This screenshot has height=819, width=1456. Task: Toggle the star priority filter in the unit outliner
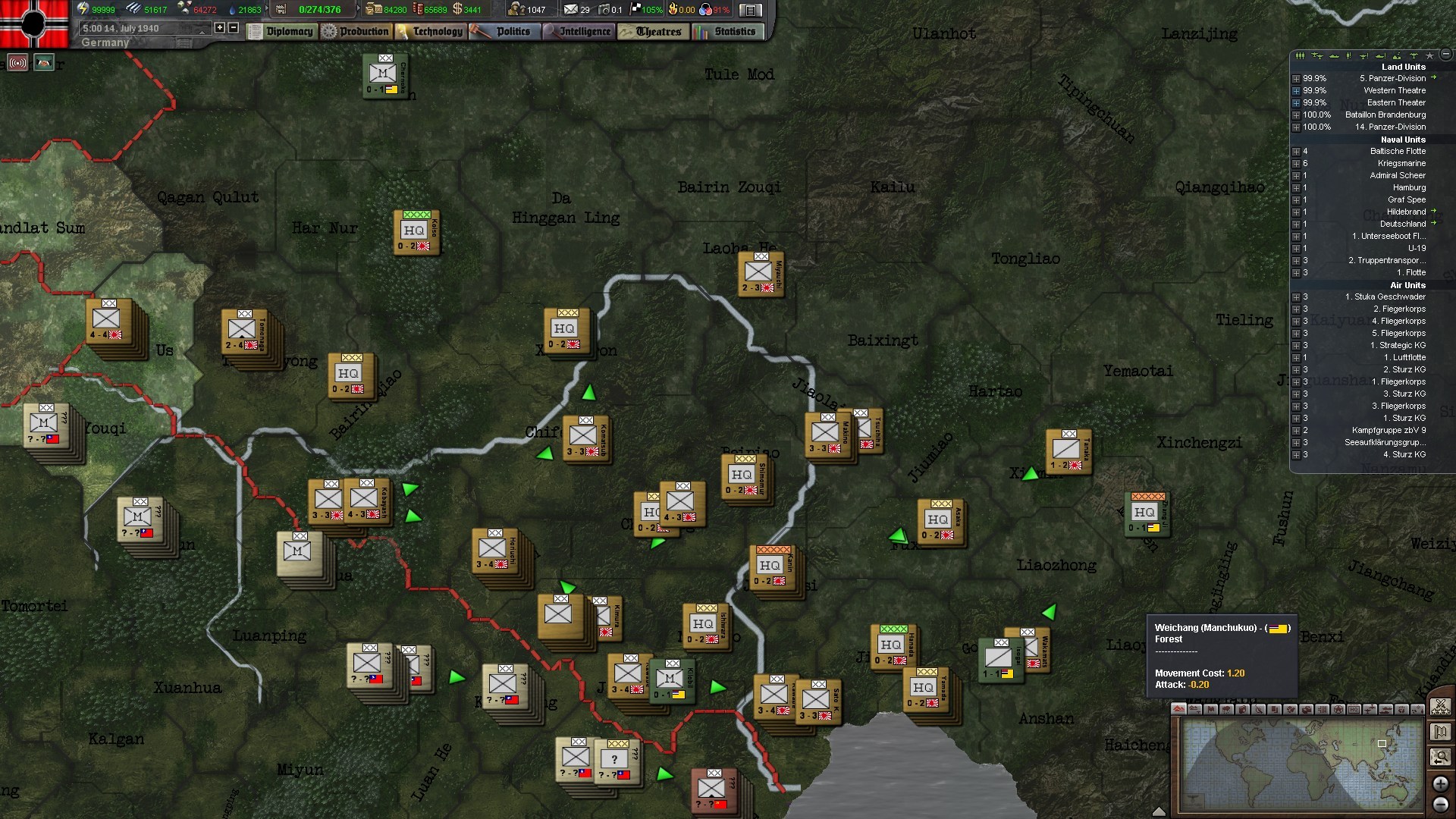pyautogui.click(x=1430, y=56)
